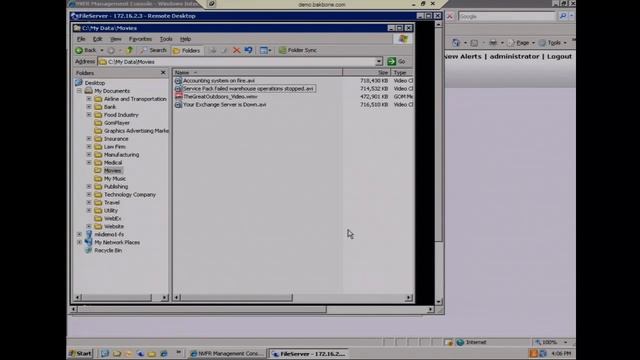Open the Tools menu in Explorer
Image resolution: width=640 pixels, height=360 pixels.
166,39
